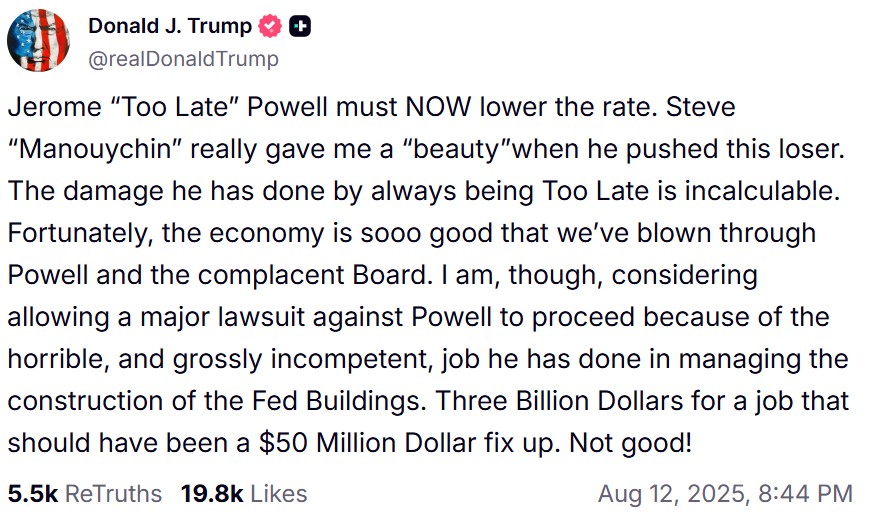871x517 pixels.
Task: Open the @realDonaldTrump handle link
Action: tap(183, 59)
